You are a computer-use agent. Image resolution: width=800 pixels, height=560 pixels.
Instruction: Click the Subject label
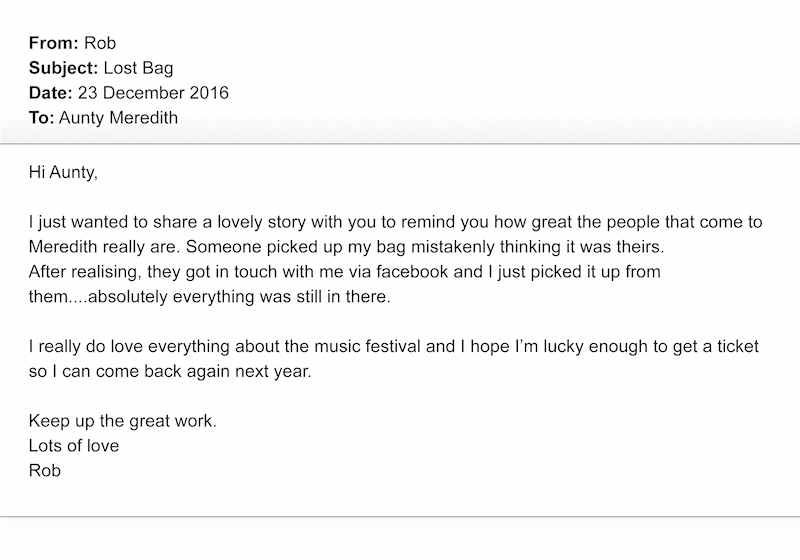63,68
